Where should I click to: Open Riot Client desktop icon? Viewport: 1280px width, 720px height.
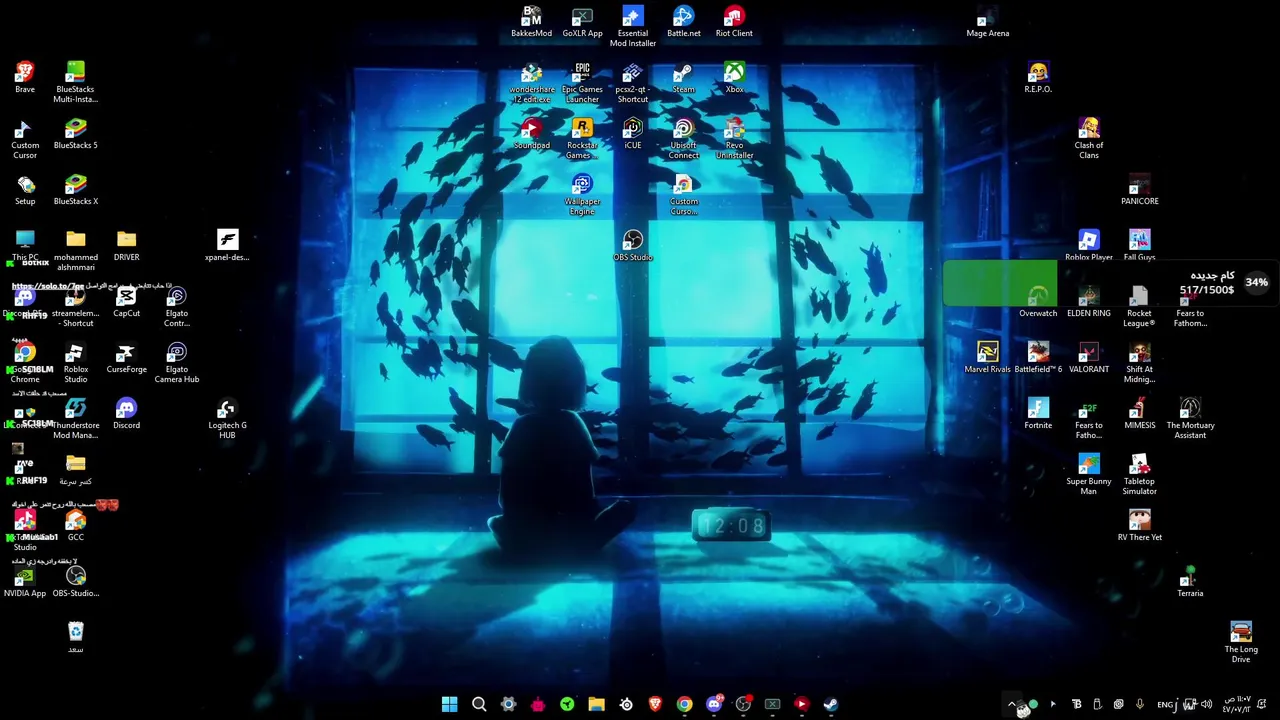coord(734,22)
